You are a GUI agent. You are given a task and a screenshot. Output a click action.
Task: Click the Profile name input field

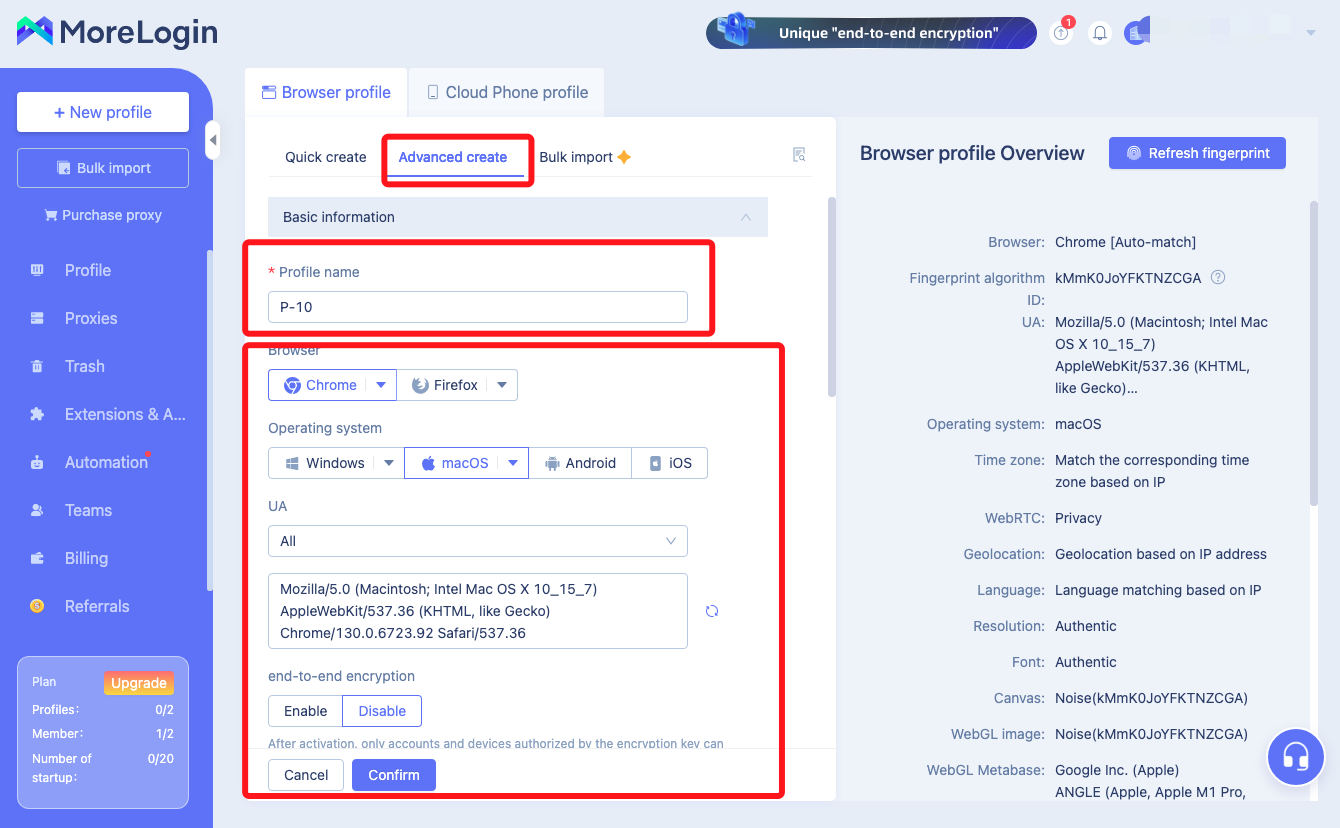coord(478,307)
